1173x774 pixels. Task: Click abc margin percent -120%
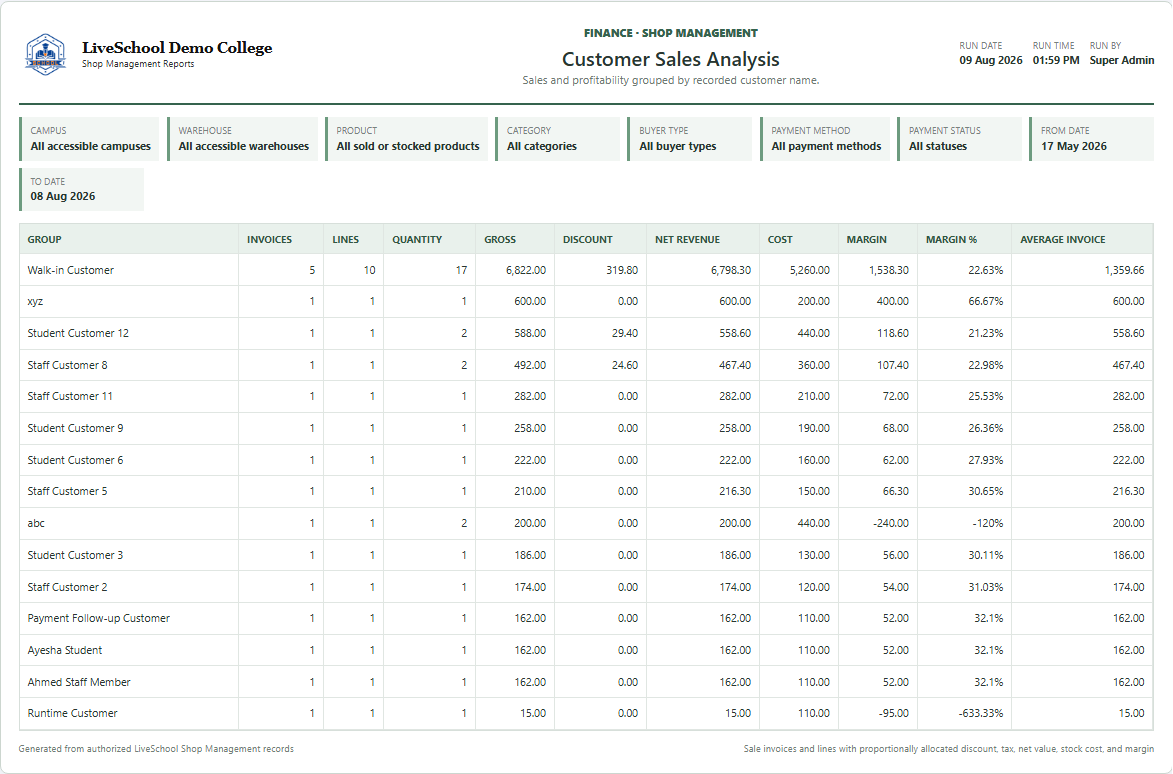tap(987, 523)
